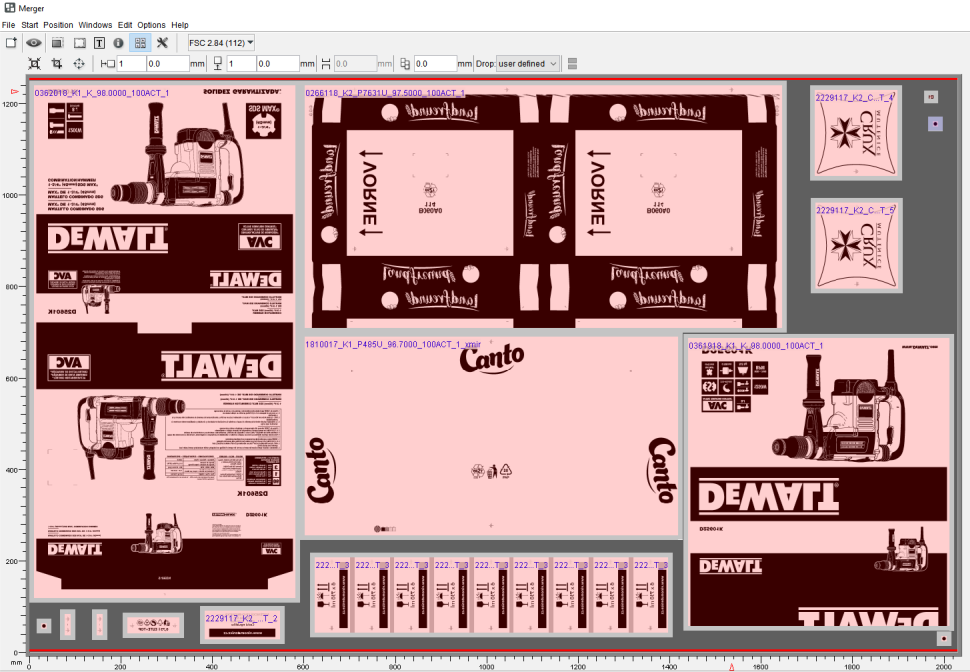Click the stacked copies offset icon

tap(405, 64)
